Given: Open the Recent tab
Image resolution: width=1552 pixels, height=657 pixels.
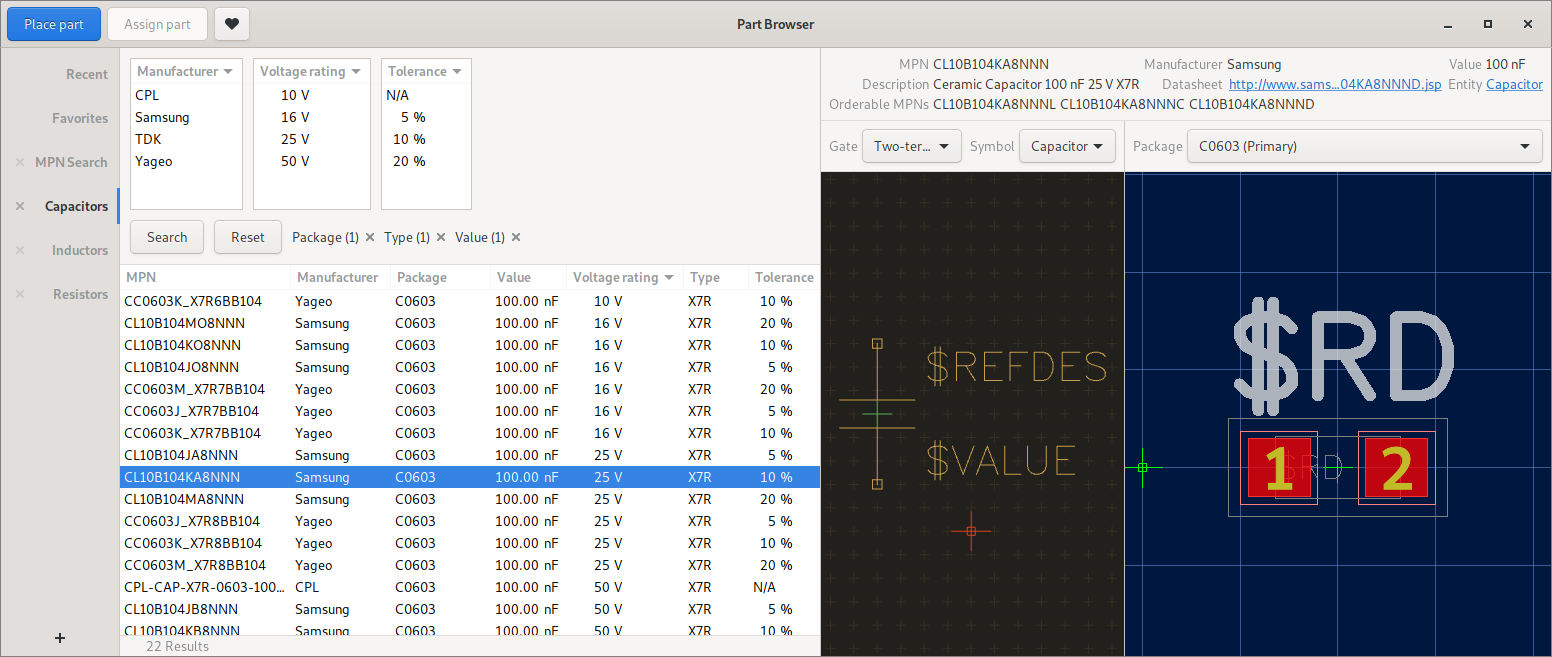Looking at the screenshot, I should (87, 74).
